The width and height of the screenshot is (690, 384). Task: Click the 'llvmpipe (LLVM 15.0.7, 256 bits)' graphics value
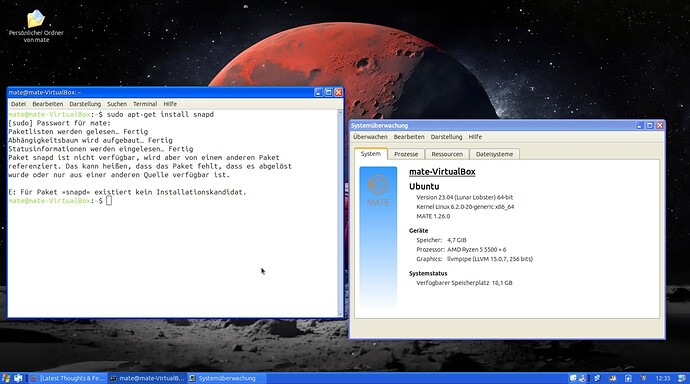pyautogui.click(x=490, y=259)
